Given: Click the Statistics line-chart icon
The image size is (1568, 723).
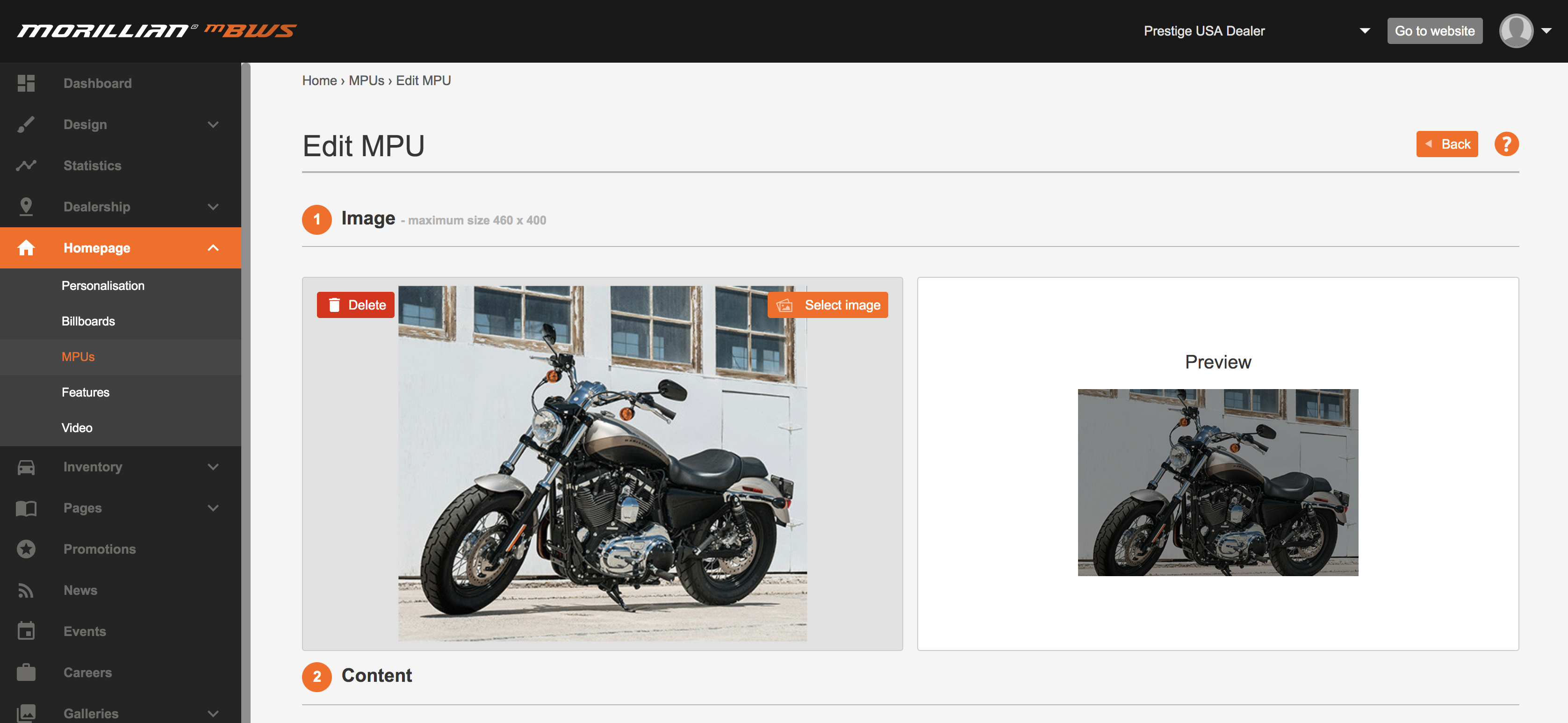Looking at the screenshot, I should coord(26,165).
